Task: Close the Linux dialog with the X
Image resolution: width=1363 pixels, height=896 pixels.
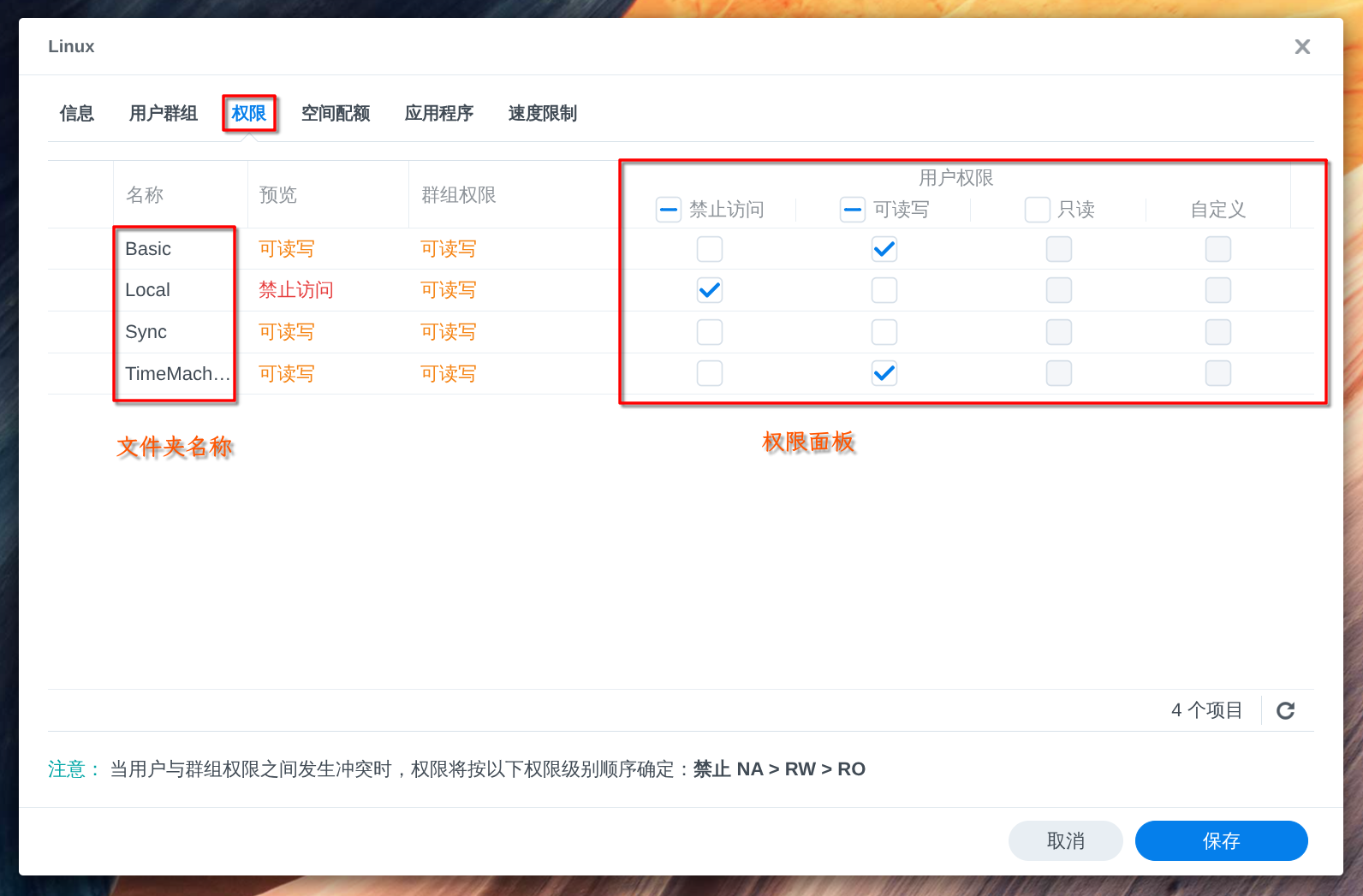Action: tap(1302, 47)
